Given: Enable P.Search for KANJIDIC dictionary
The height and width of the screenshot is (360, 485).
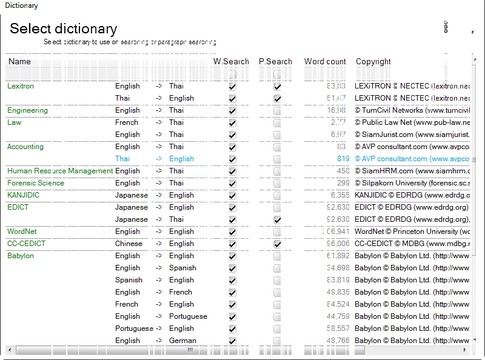Looking at the screenshot, I should point(277,196).
